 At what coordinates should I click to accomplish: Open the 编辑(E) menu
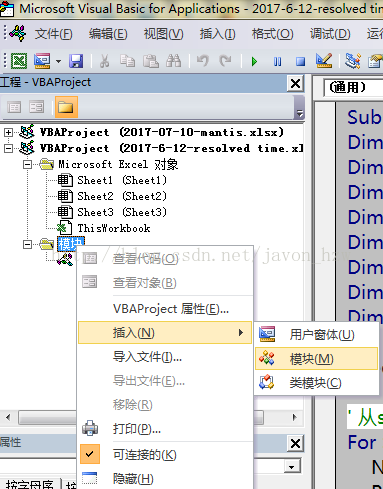pos(108,34)
